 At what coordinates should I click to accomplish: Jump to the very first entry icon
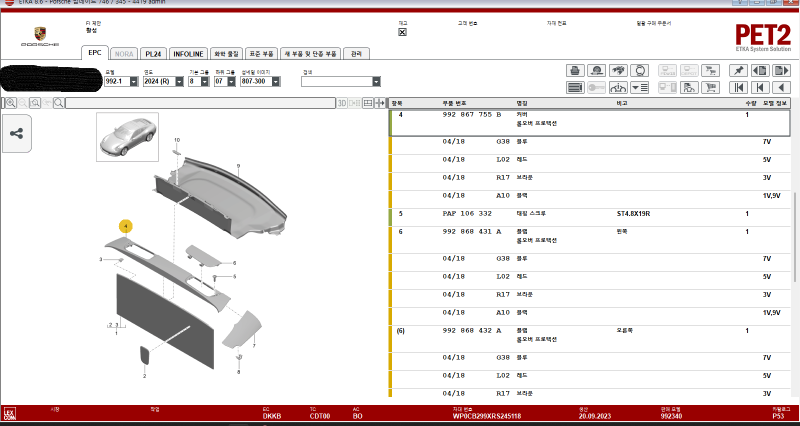tap(738, 88)
